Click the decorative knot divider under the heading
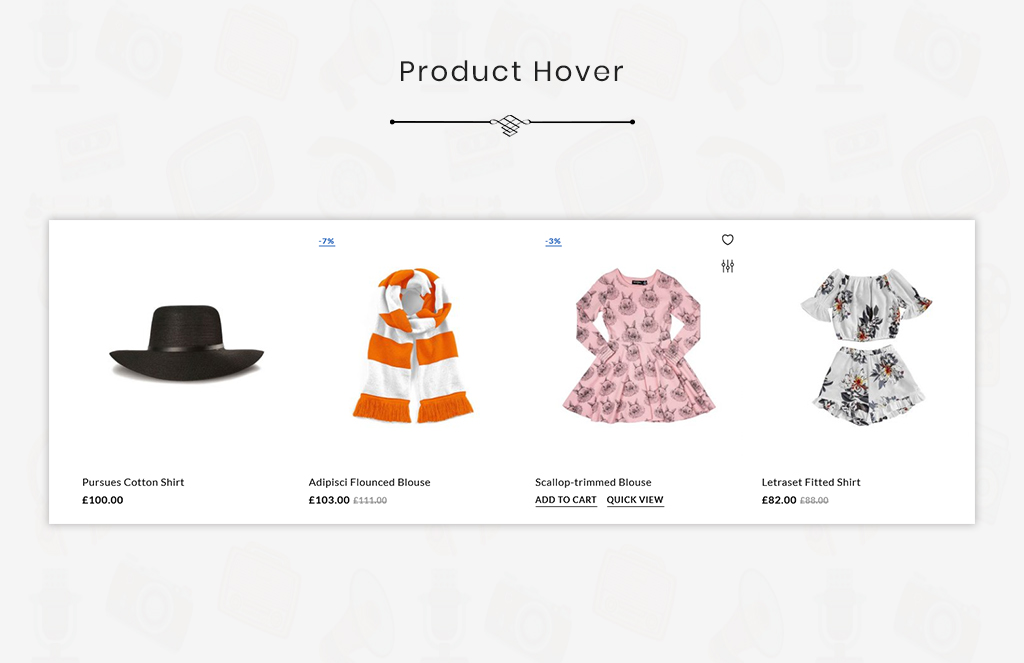The height and width of the screenshot is (663, 1024). 511,123
